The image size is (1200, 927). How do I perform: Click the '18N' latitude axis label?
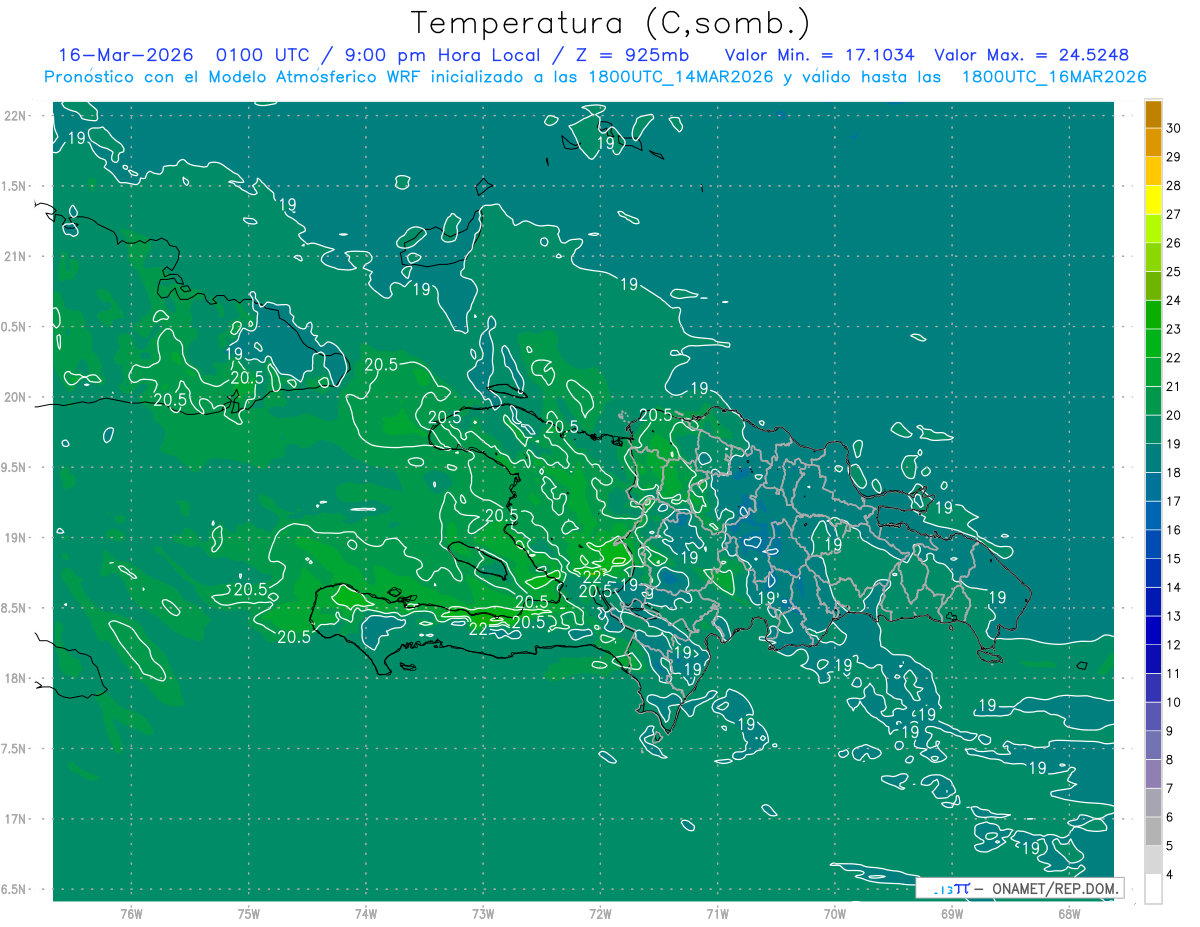tap(17, 679)
